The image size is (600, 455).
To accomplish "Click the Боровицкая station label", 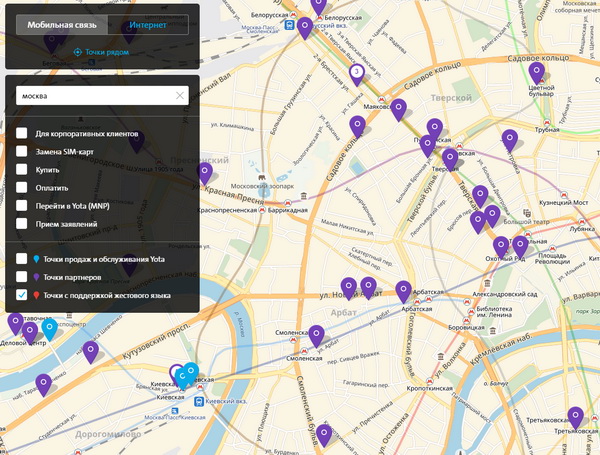I will tap(466, 328).
